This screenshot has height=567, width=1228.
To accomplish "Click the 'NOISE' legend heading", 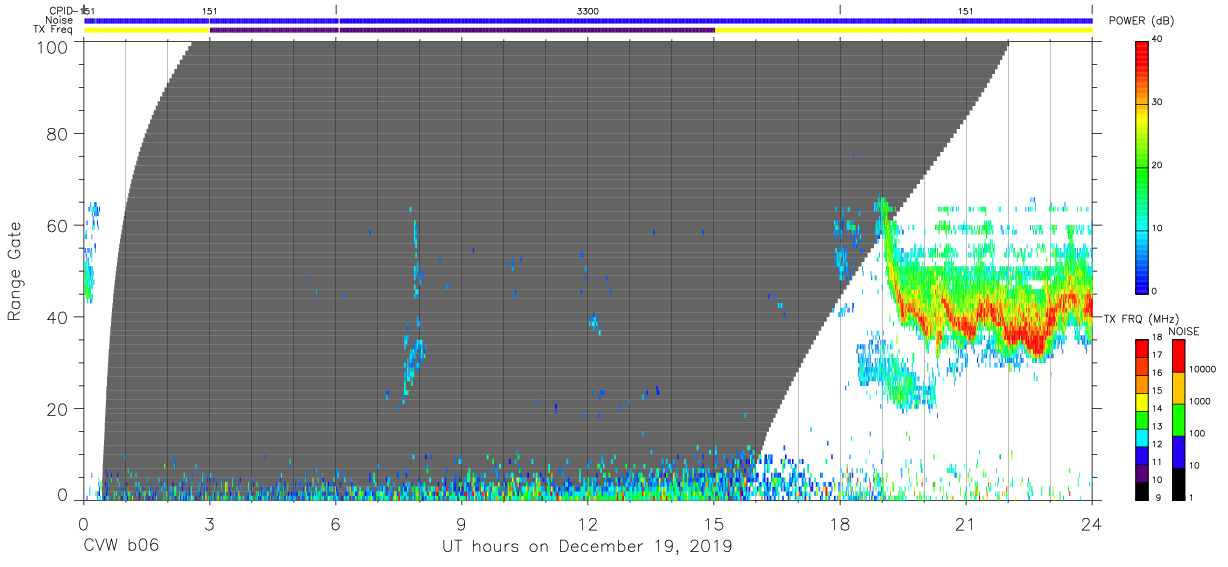I will coord(1184,331).
